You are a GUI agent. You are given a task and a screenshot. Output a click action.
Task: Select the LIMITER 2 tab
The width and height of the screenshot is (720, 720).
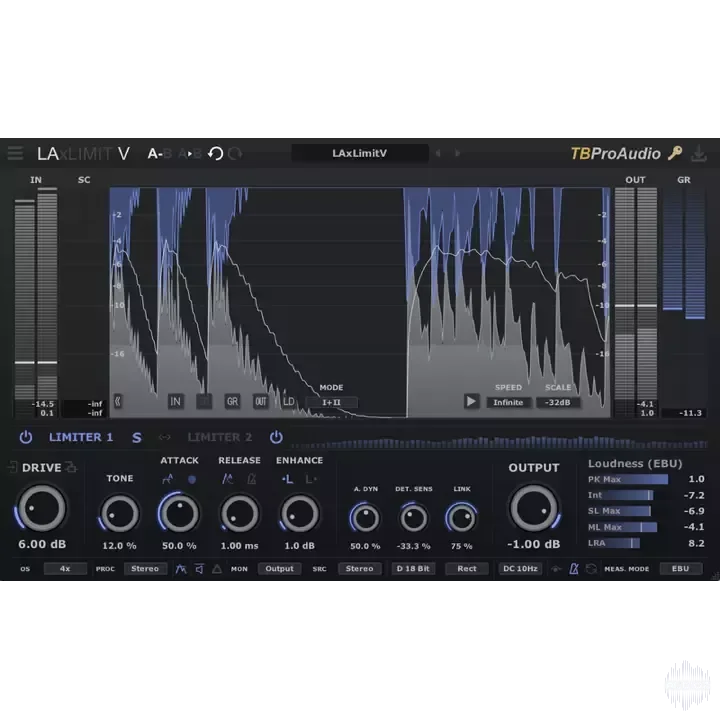pyautogui.click(x=219, y=437)
